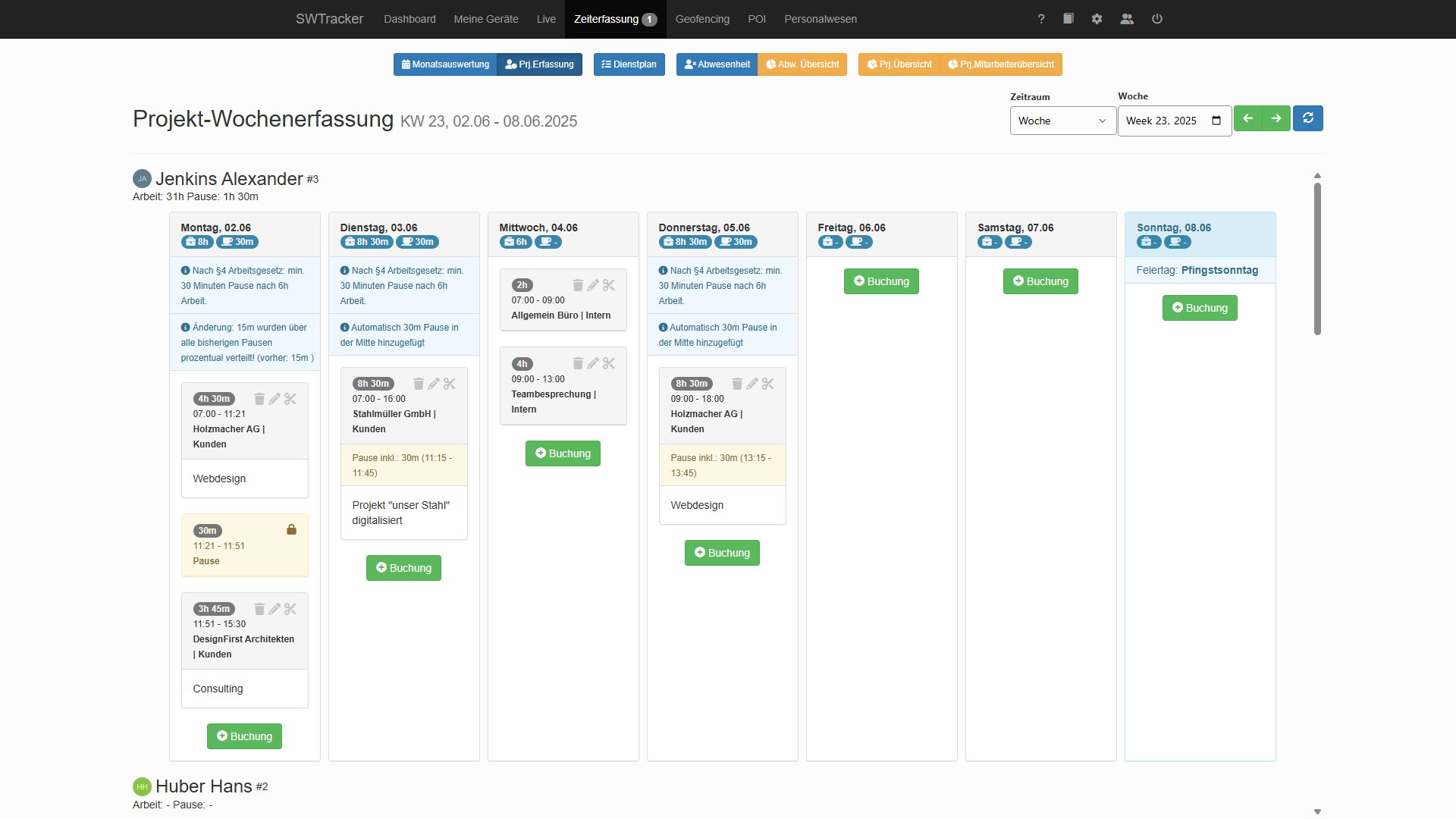The width and height of the screenshot is (1456, 819).
Task: Click the scrollbar down arrow
Action: click(1317, 811)
